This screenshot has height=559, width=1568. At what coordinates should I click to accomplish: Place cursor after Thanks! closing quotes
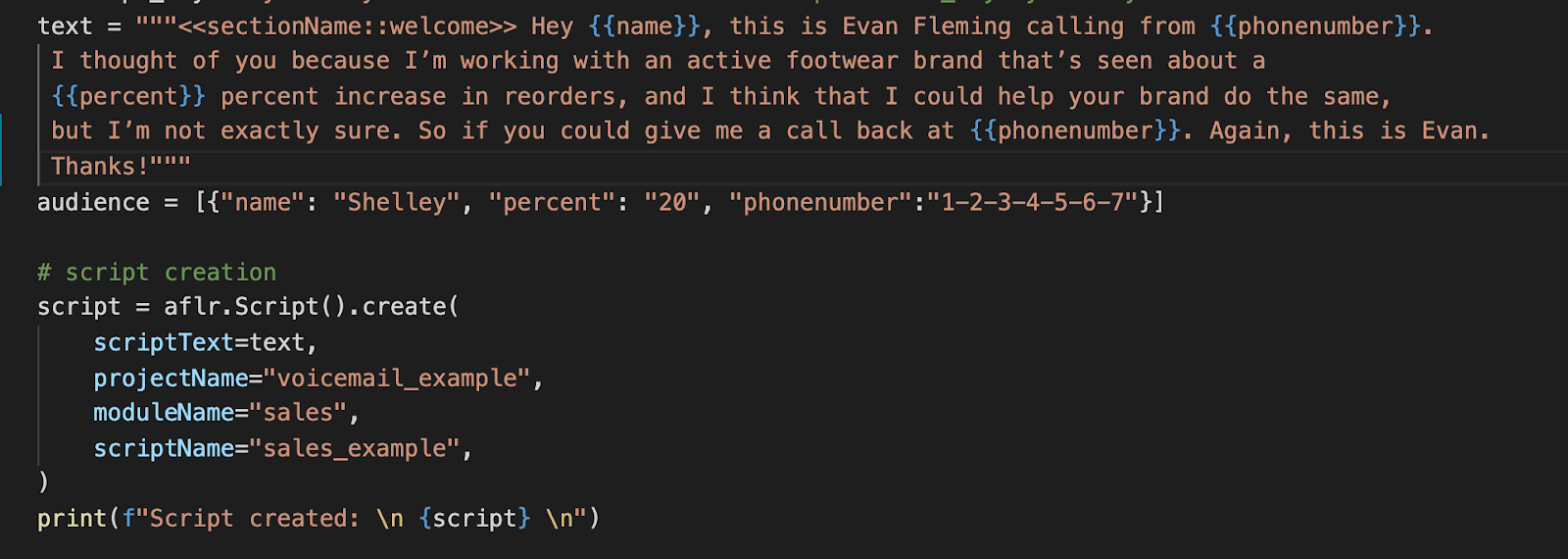(x=192, y=167)
